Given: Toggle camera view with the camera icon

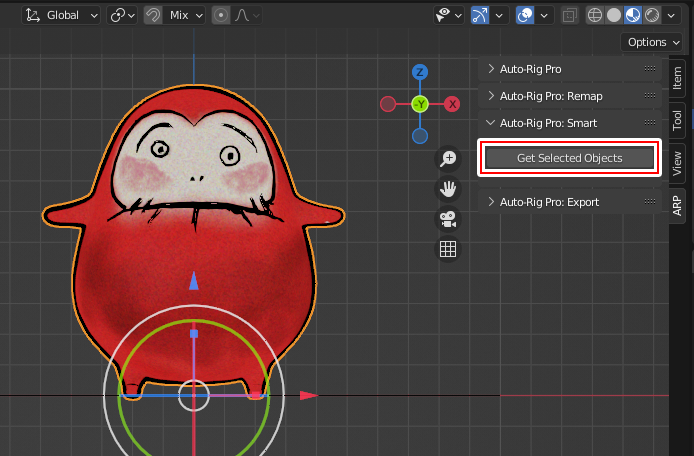Looking at the screenshot, I should 448,219.
